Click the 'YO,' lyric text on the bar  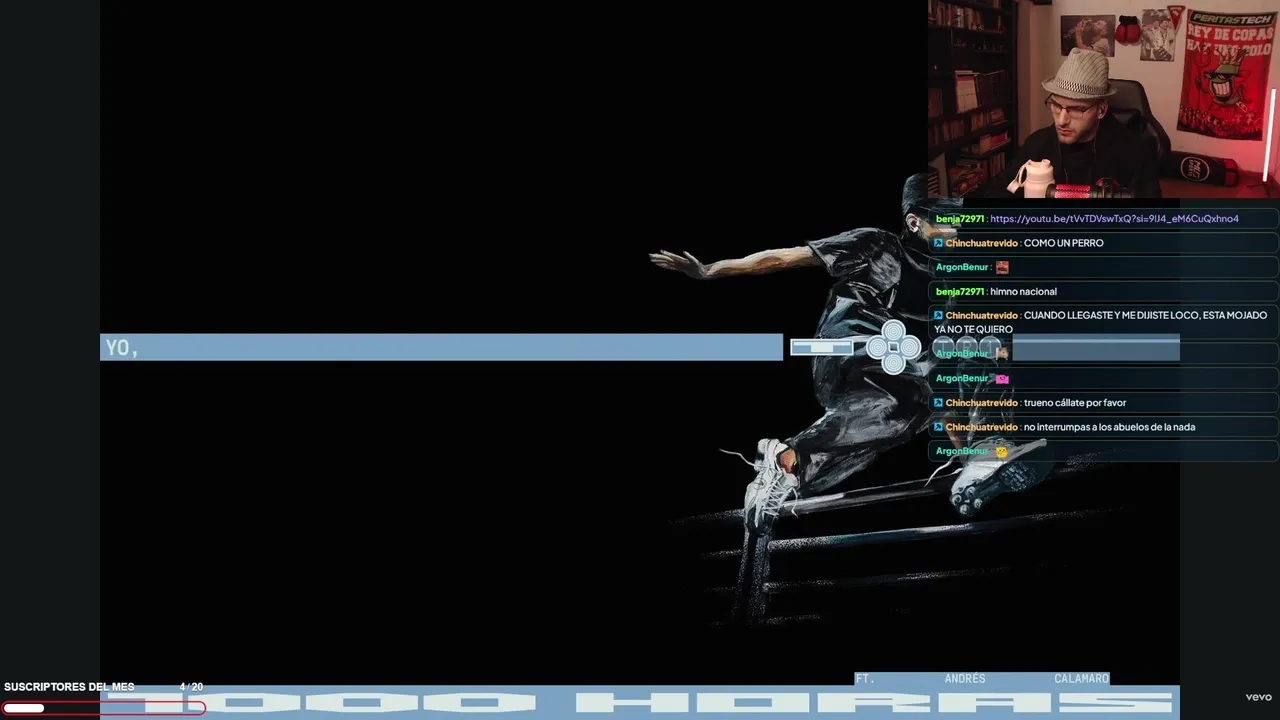tap(122, 348)
